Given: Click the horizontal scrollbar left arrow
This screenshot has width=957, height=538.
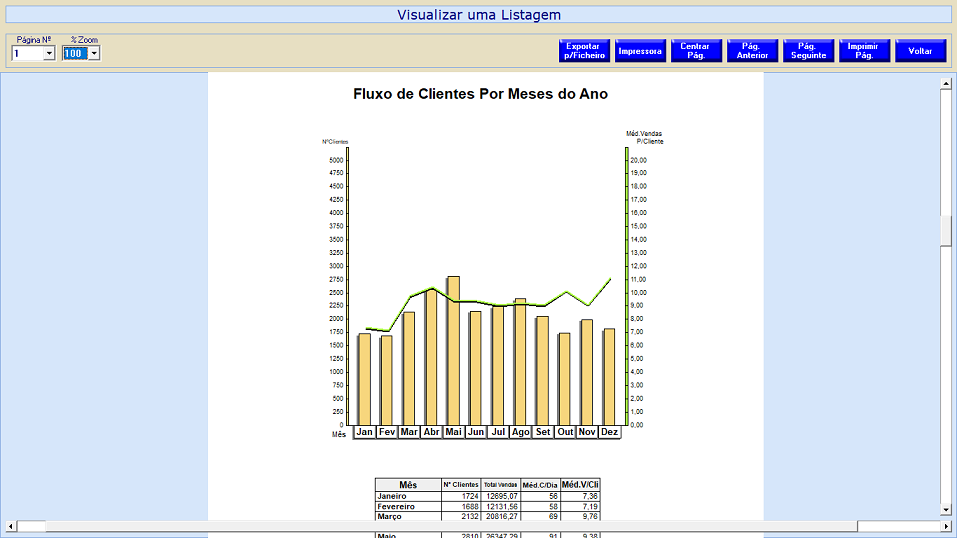Looking at the screenshot, I should (x=10, y=526).
